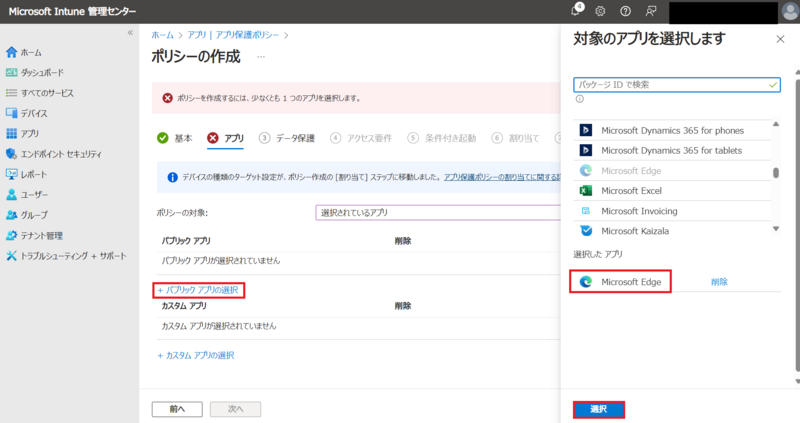This screenshot has width=800, height=423.
Task: Open the settings gear icon
Action: coord(600,11)
